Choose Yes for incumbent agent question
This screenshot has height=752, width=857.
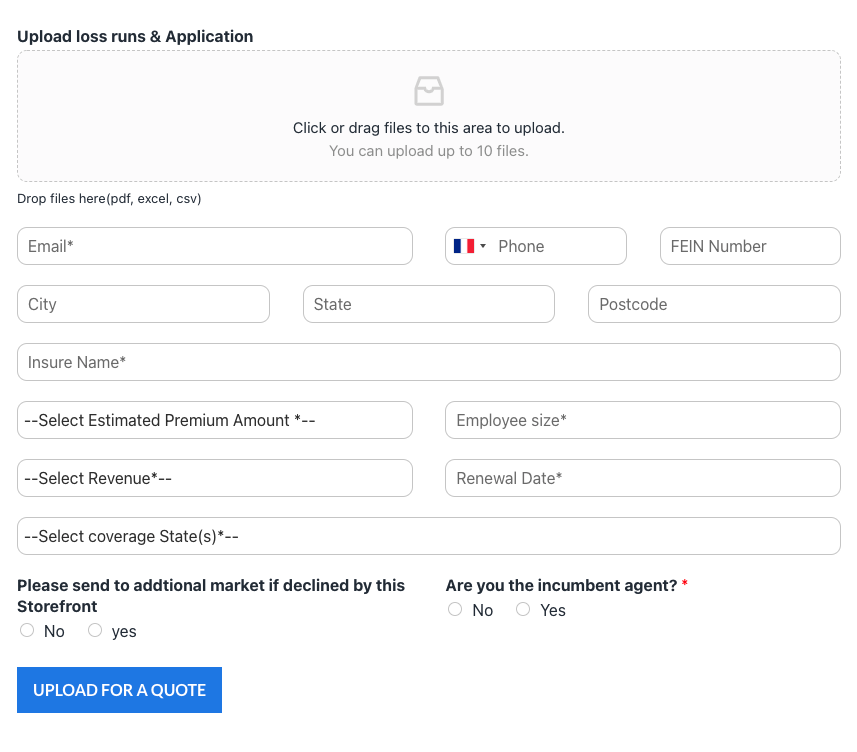pos(523,609)
